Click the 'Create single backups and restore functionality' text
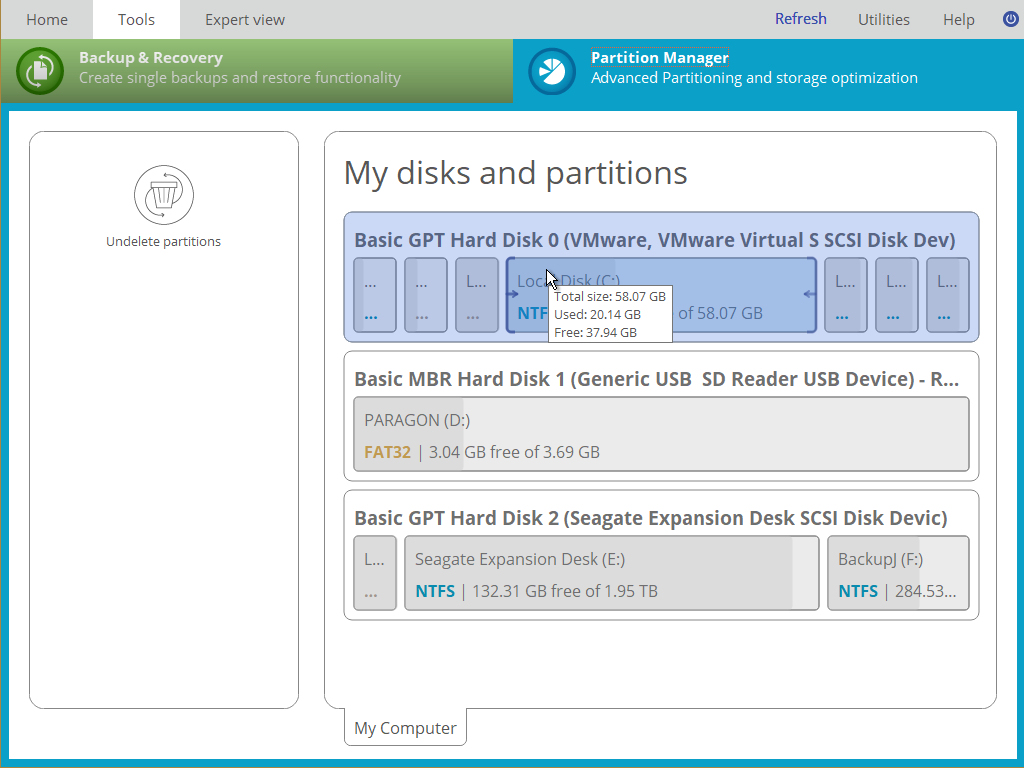Viewport: 1024px width, 768px height. 240,78
